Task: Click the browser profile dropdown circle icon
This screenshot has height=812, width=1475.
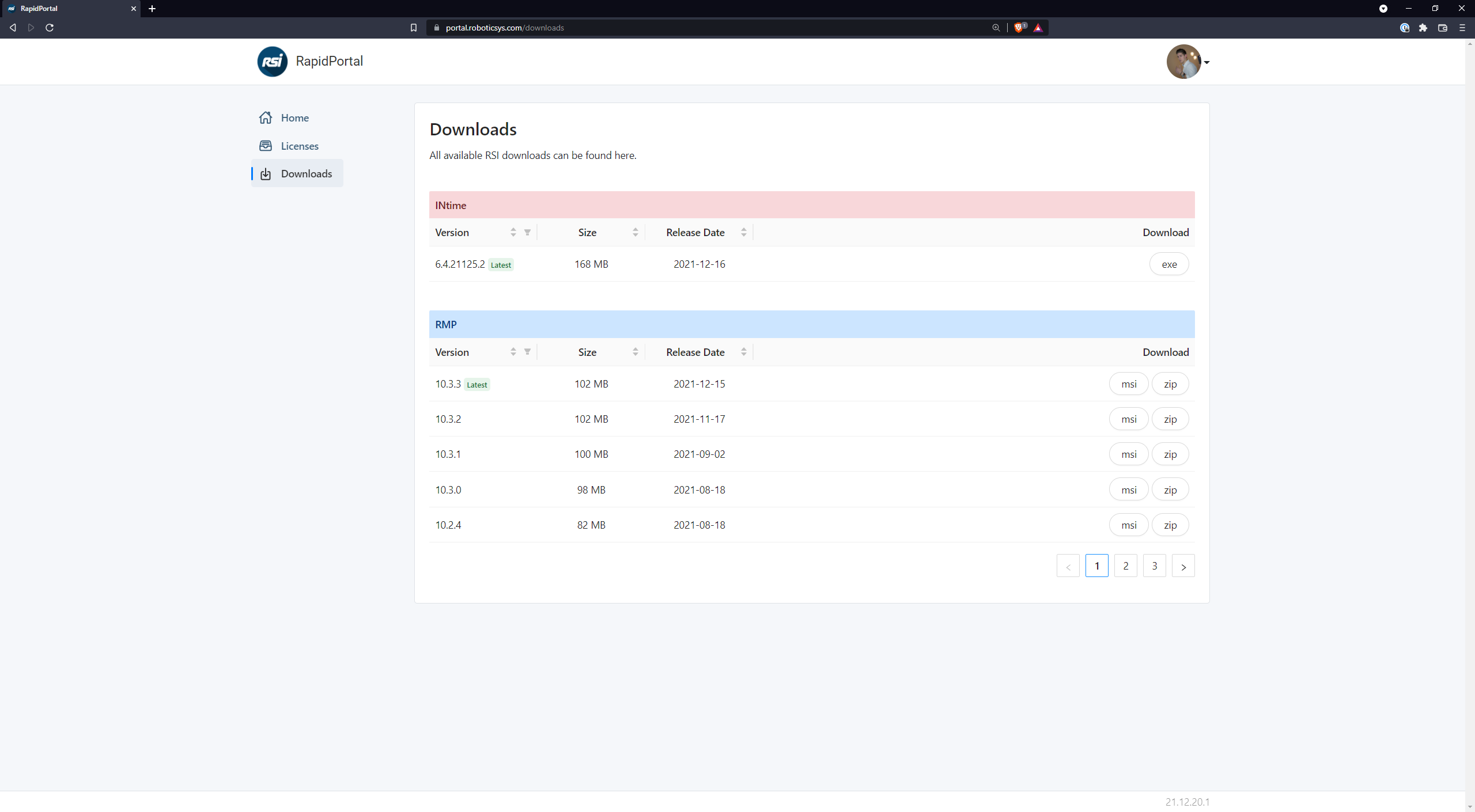Action: tap(1383, 9)
